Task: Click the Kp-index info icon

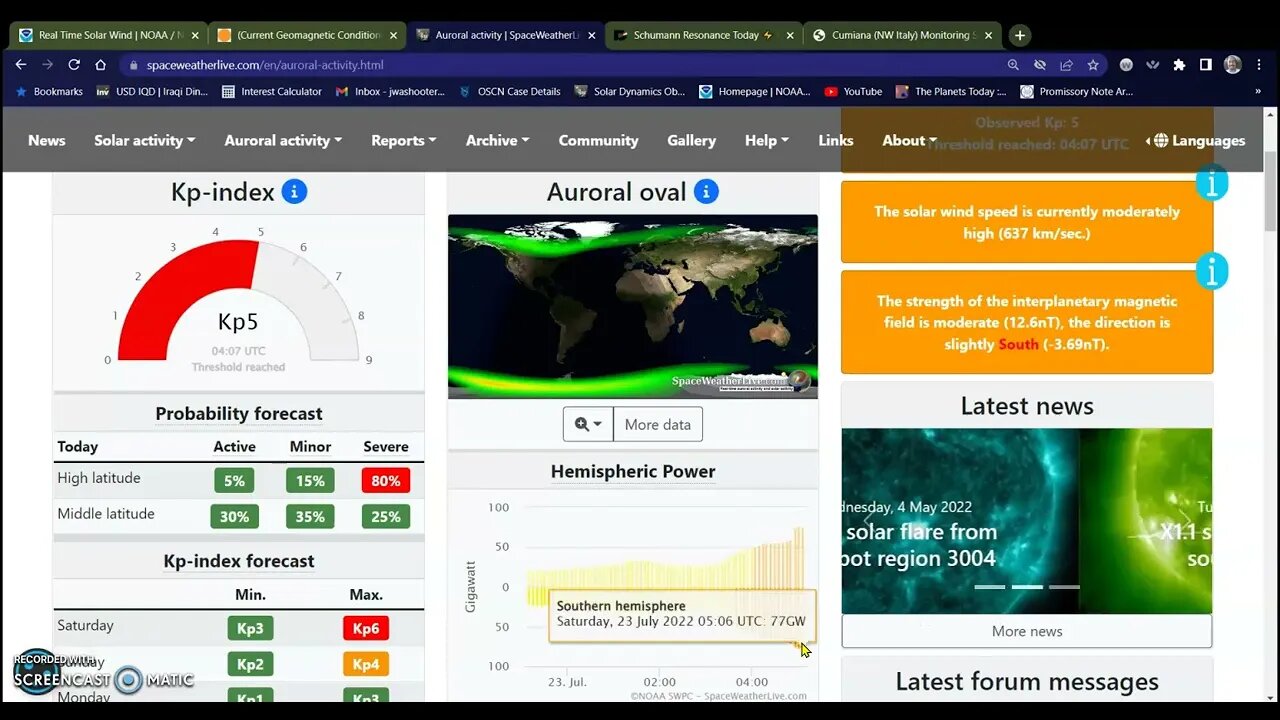Action: 294,191
